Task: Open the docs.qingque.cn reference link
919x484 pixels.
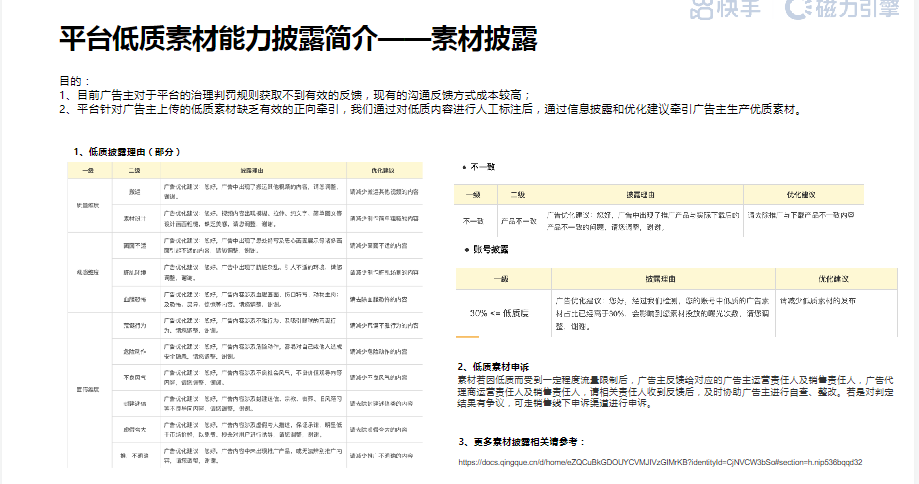Action: coord(660,462)
